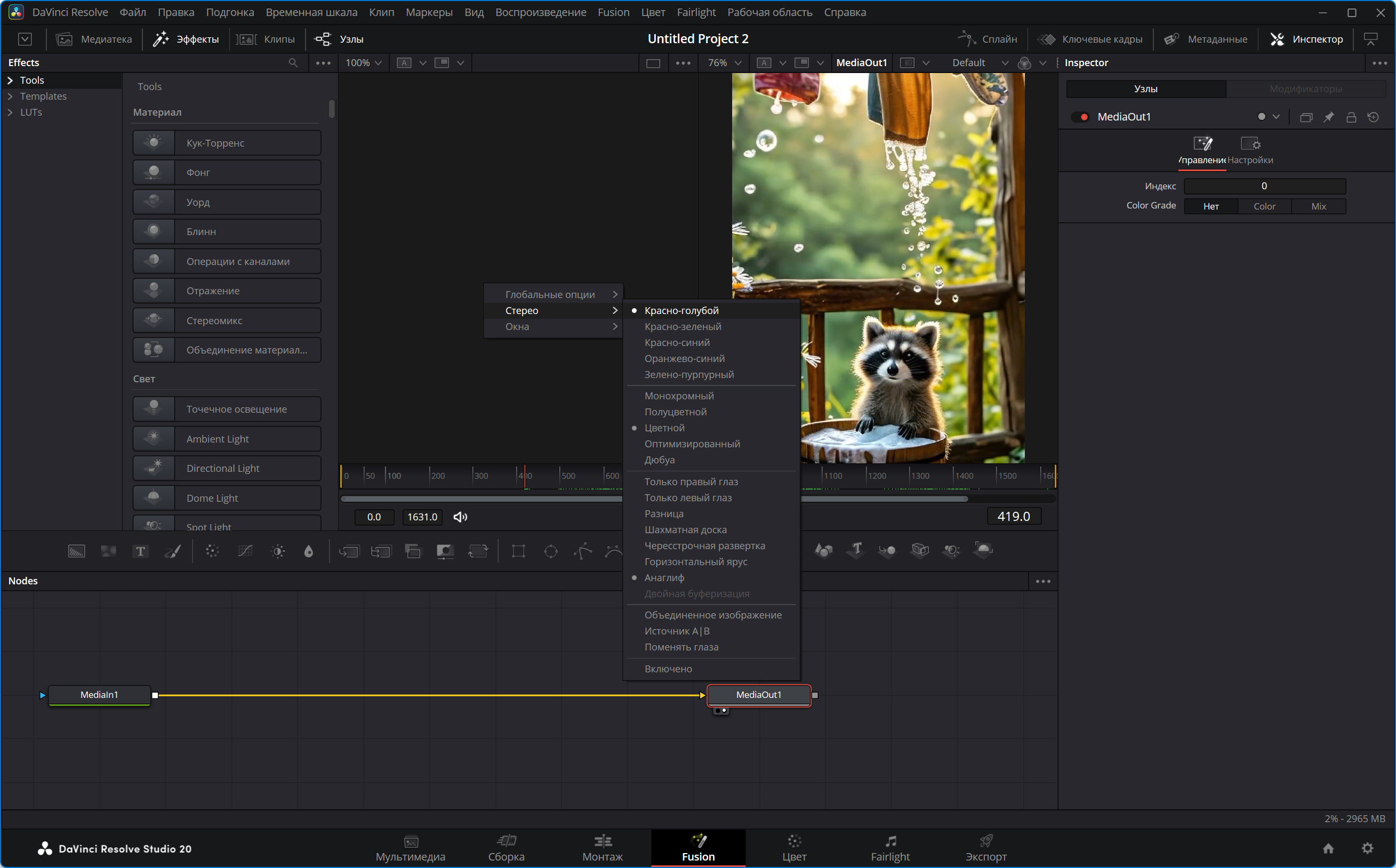Open the 76% viewer zoom dropdown
This screenshot has height=868, width=1396.
point(725,62)
